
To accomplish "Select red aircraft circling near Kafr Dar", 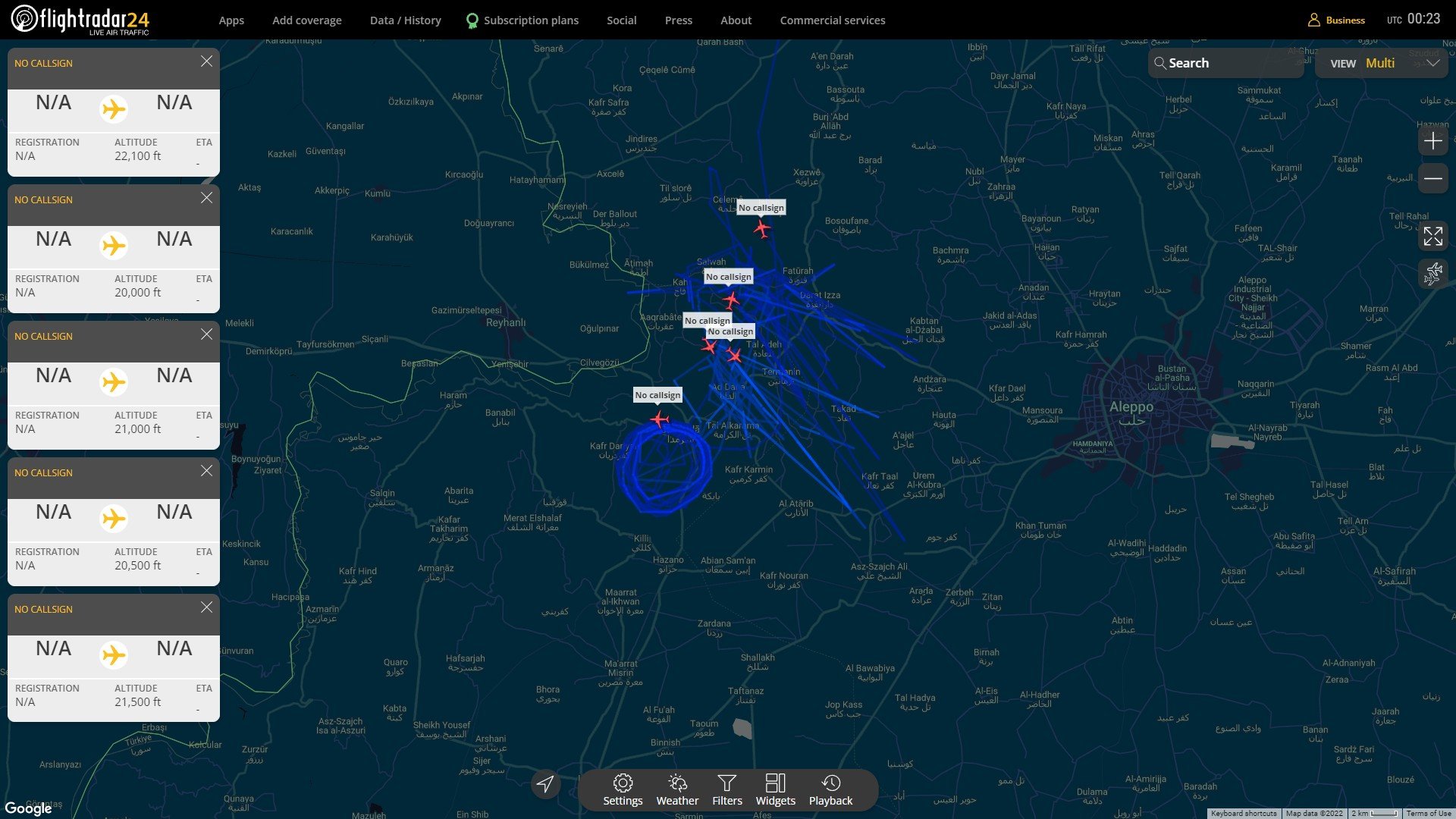I will pos(660,419).
